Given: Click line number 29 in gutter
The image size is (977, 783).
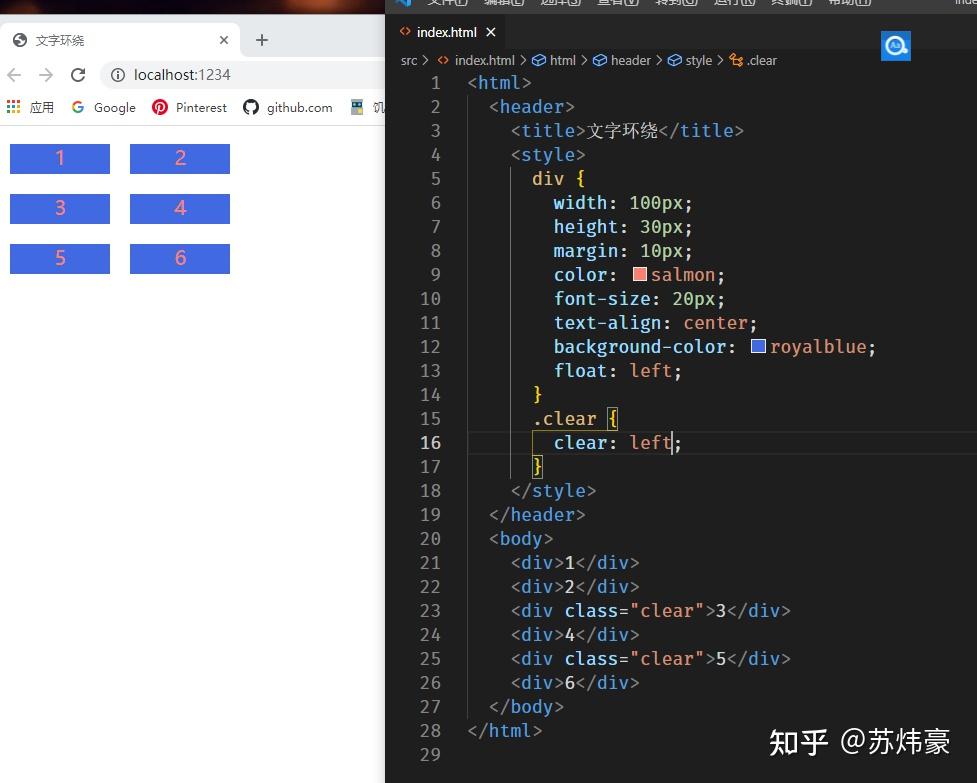Looking at the screenshot, I should tap(430, 754).
